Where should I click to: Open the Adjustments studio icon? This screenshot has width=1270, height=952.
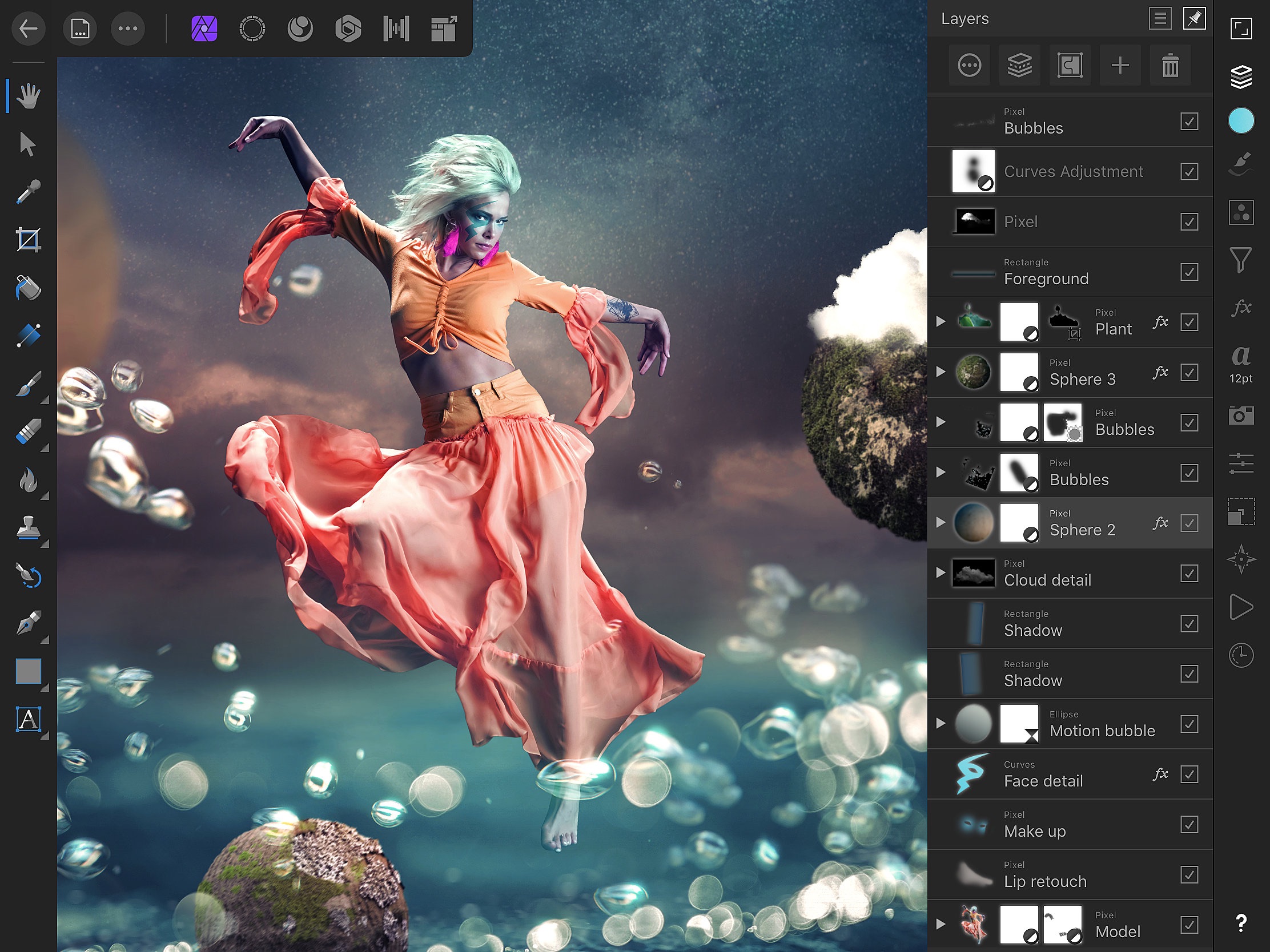coord(1241,212)
